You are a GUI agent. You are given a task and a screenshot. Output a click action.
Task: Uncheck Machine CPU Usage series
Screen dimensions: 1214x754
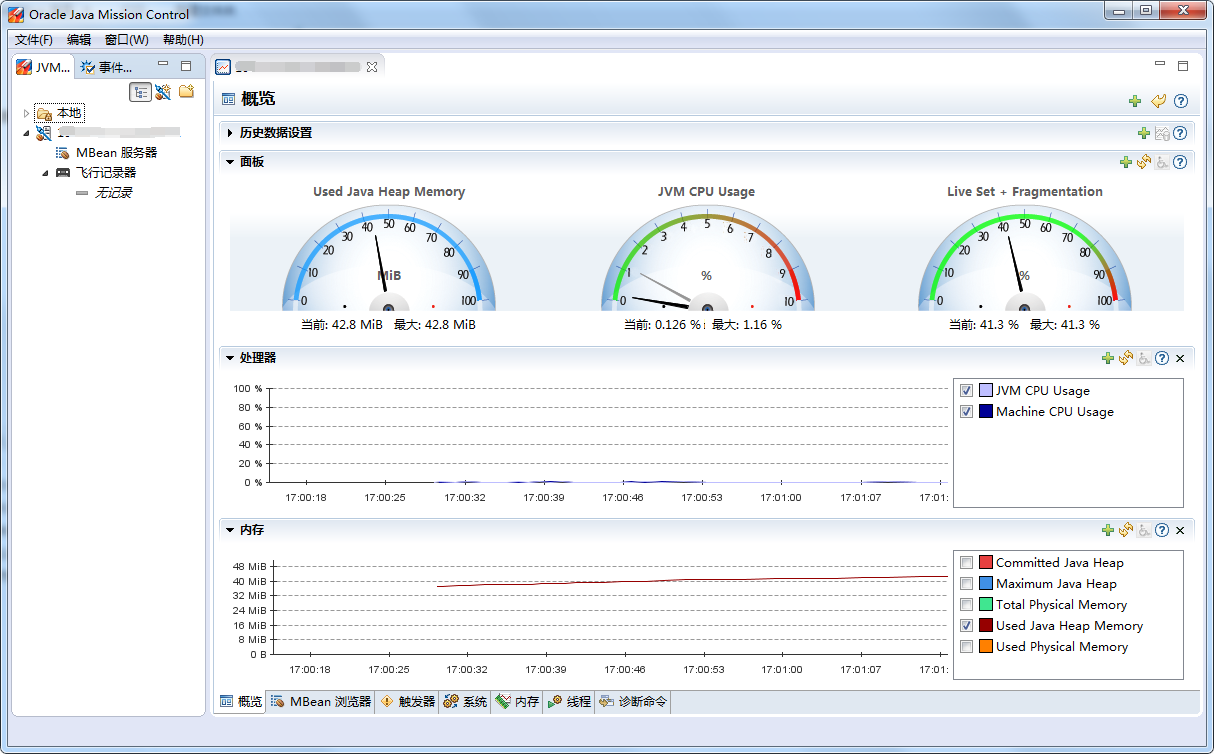coord(967,412)
